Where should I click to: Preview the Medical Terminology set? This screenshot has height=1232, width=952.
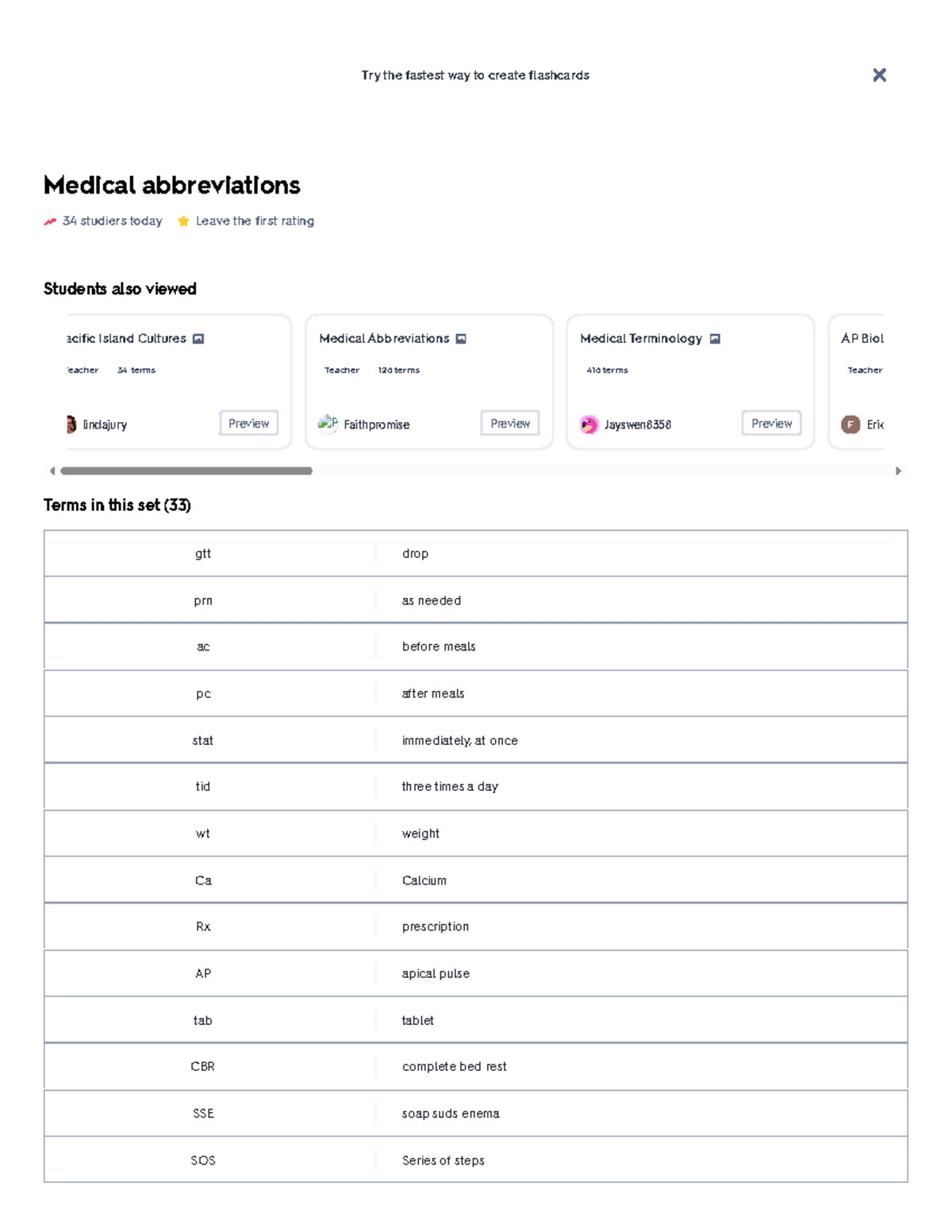770,423
